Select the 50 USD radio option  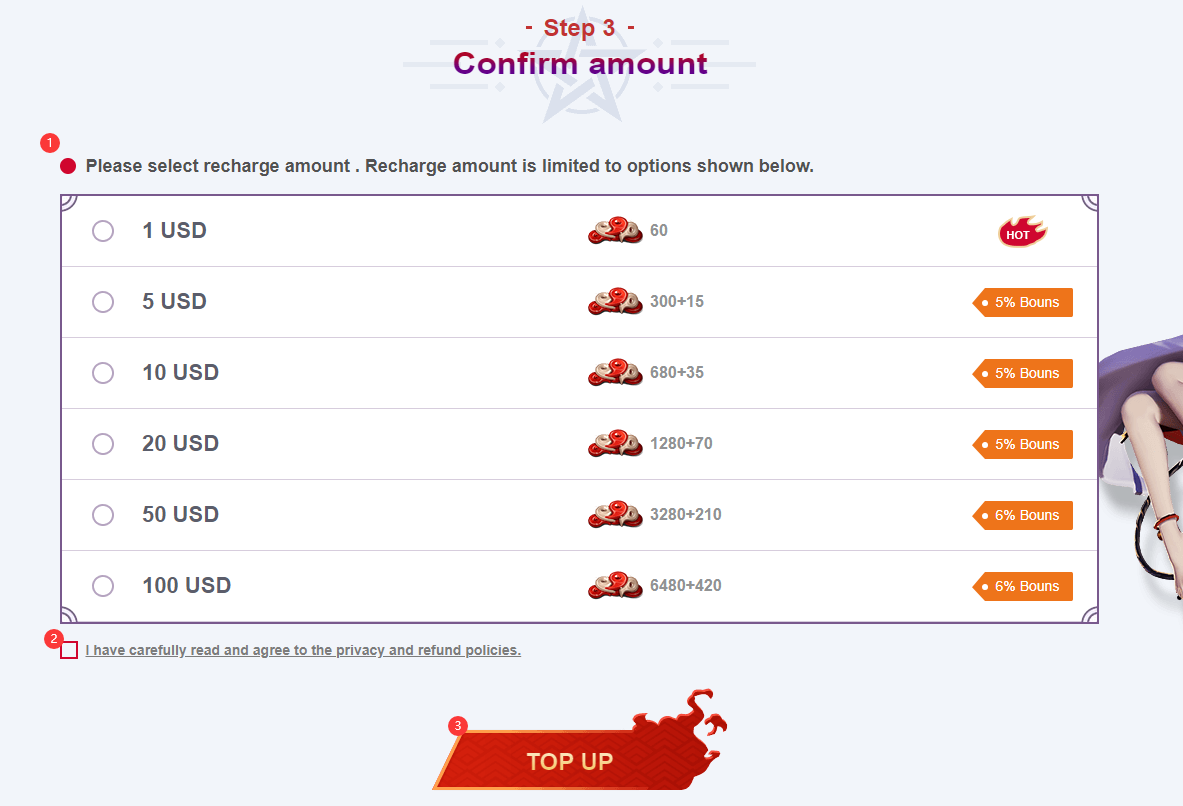(103, 515)
